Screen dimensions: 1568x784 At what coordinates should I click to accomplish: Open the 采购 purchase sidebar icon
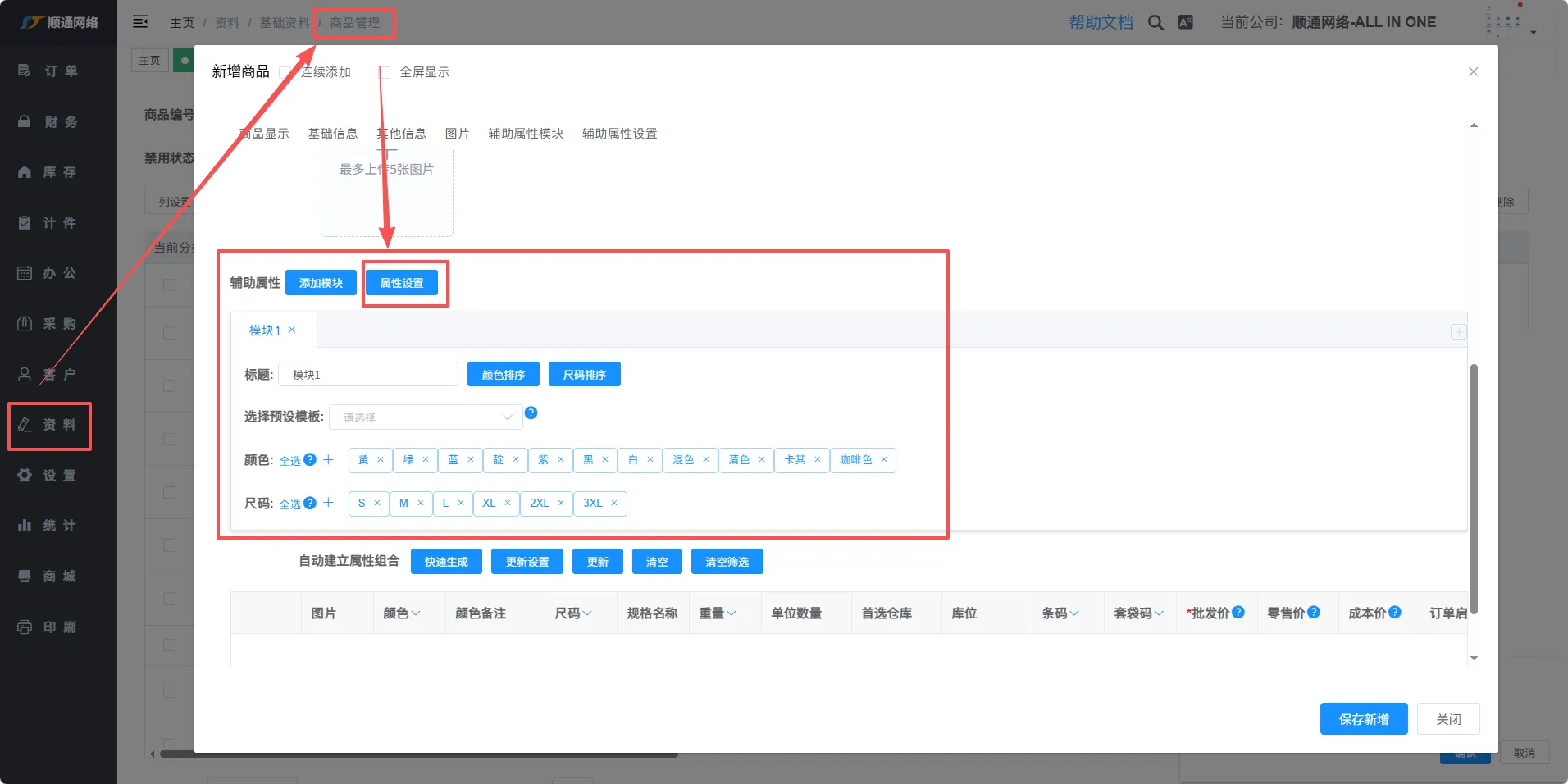25,324
